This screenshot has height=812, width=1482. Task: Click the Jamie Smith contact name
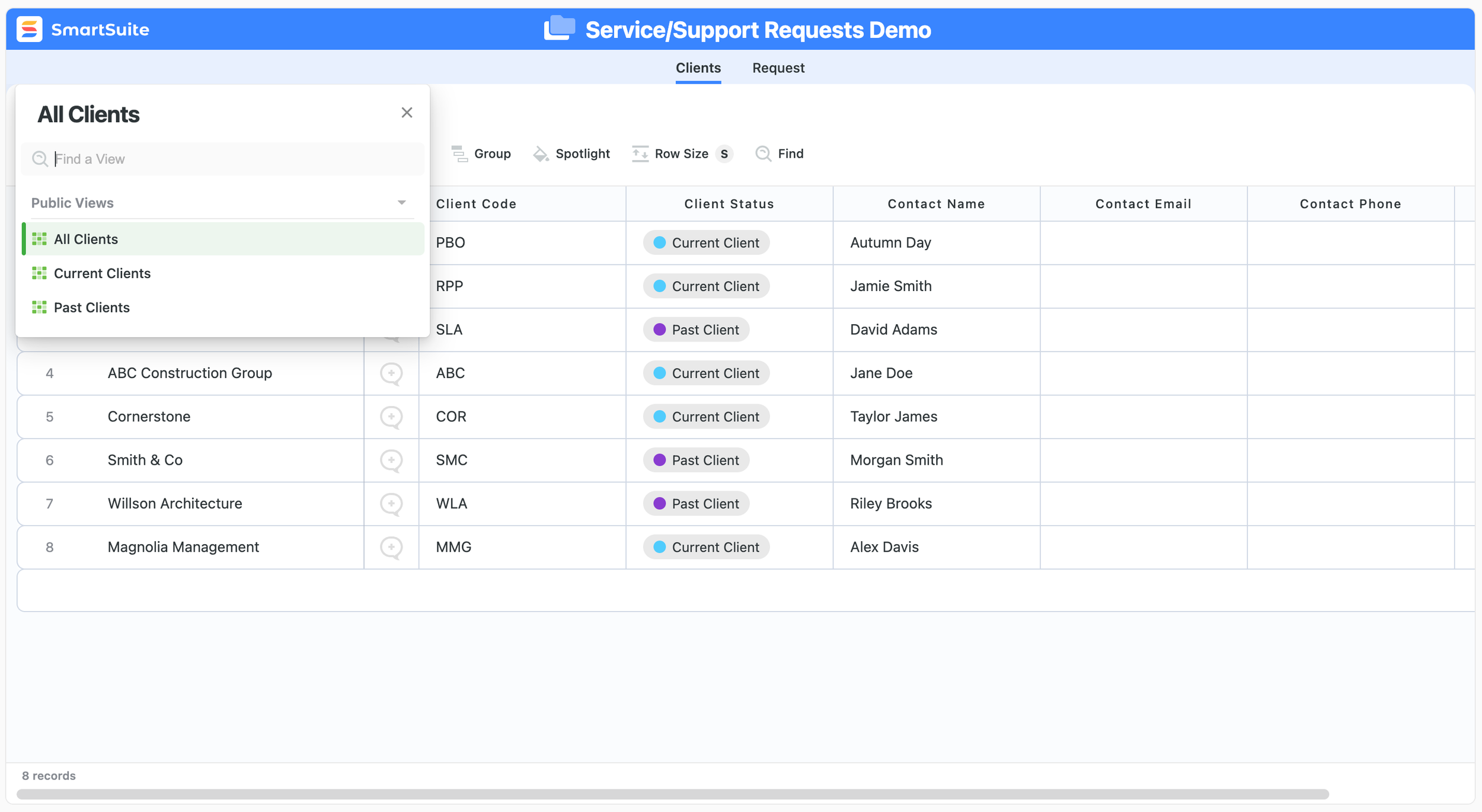[x=890, y=286]
